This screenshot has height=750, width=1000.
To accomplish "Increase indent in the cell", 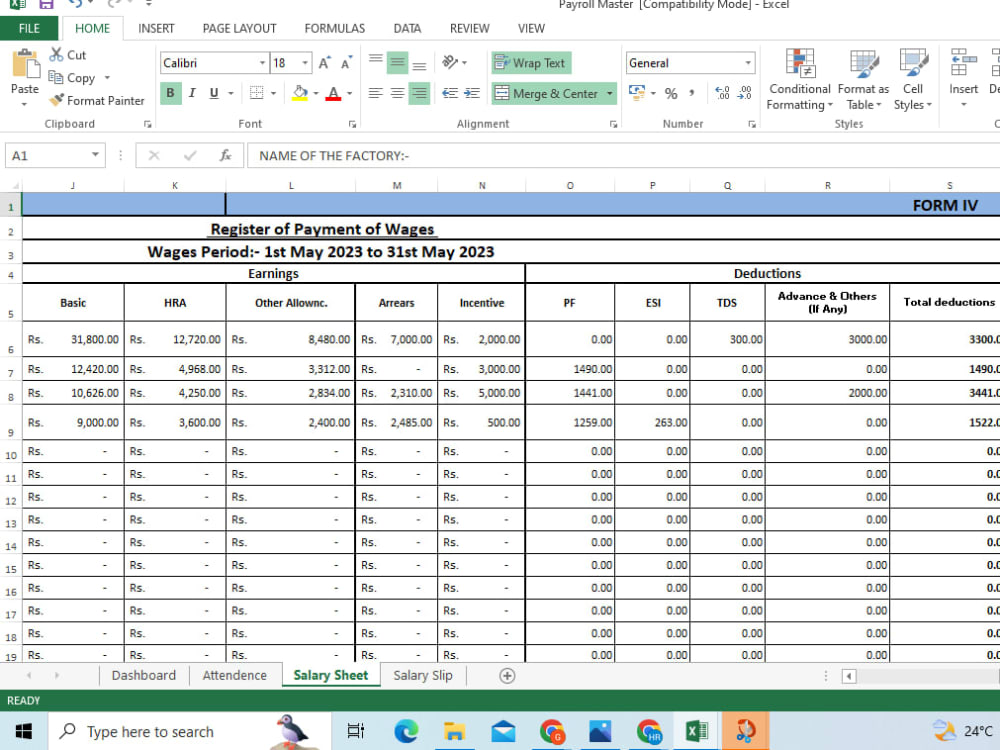I will click(472, 93).
